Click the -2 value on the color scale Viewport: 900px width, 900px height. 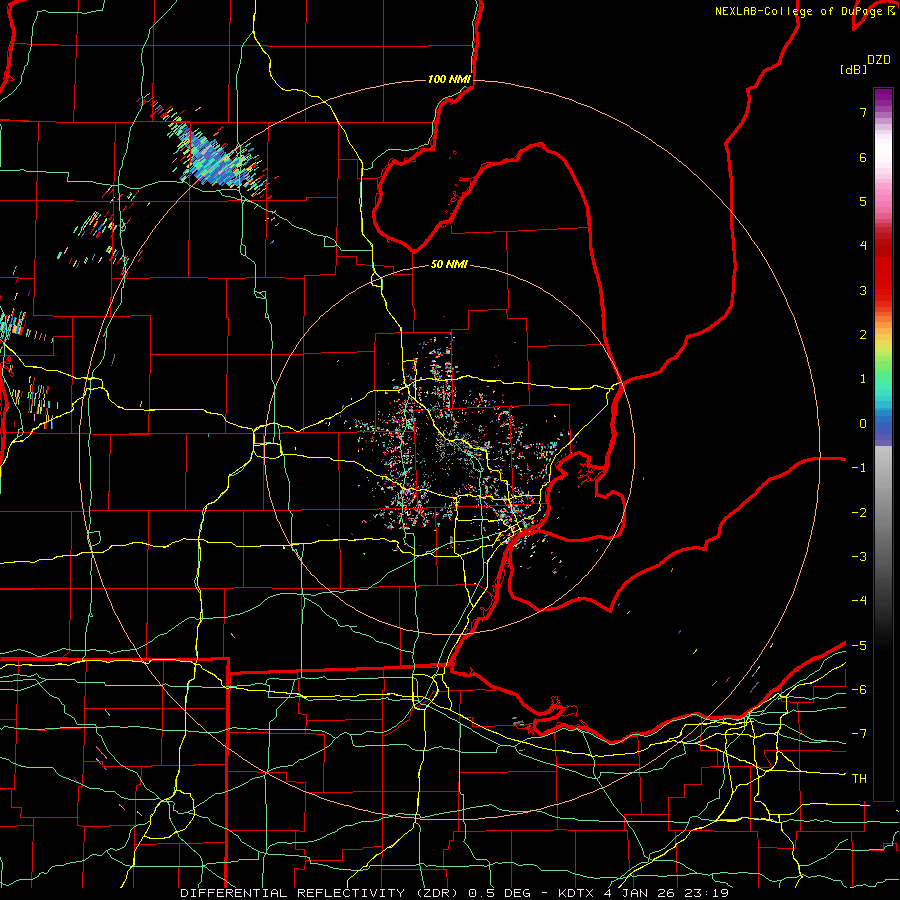[x=859, y=513]
